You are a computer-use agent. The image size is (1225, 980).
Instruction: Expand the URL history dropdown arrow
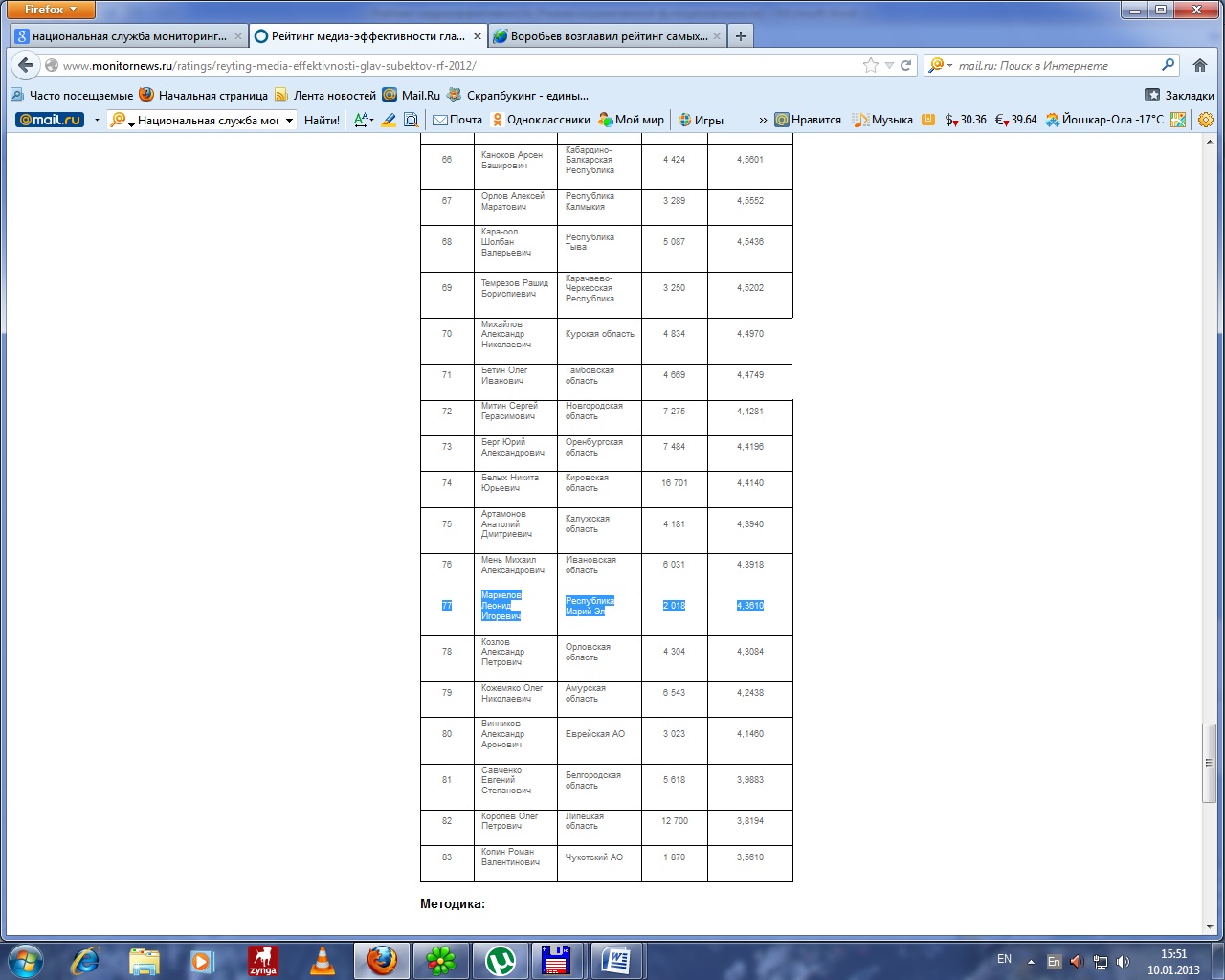[889, 65]
